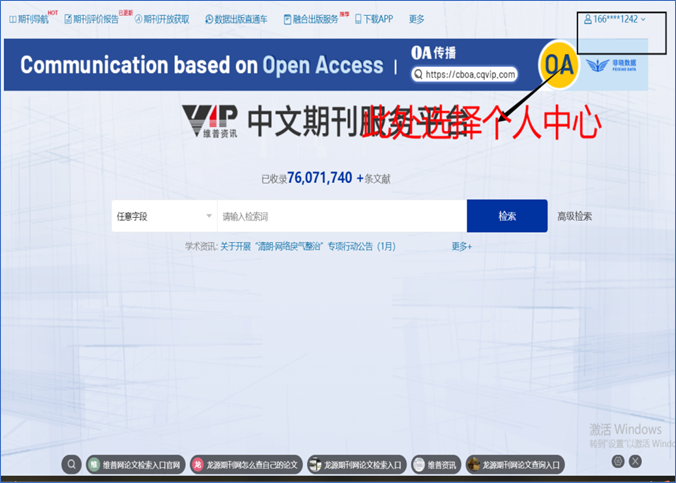
Task: Open the 清朗·网络戾气整治 announcement link
Action: point(308,247)
